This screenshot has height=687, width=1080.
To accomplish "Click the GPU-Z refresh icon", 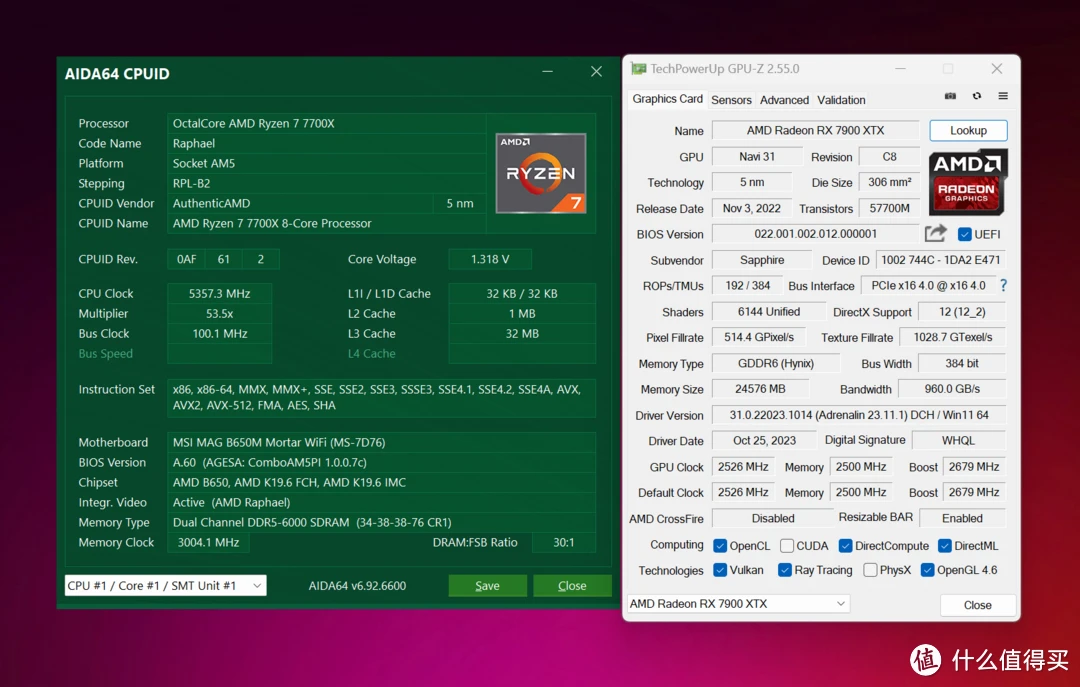I will coord(977,97).
